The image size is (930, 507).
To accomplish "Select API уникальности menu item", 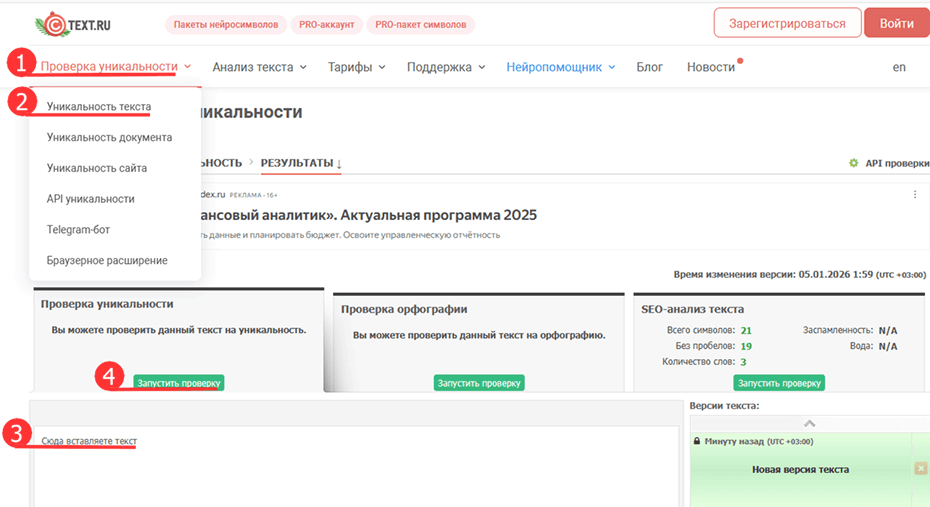I will click(91, 199).
